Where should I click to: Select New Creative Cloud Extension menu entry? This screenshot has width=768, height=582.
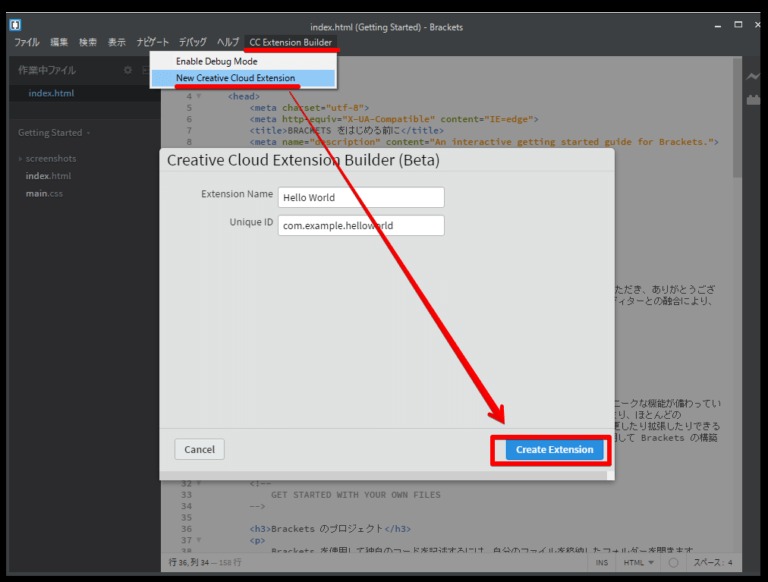tap(235, 78)
